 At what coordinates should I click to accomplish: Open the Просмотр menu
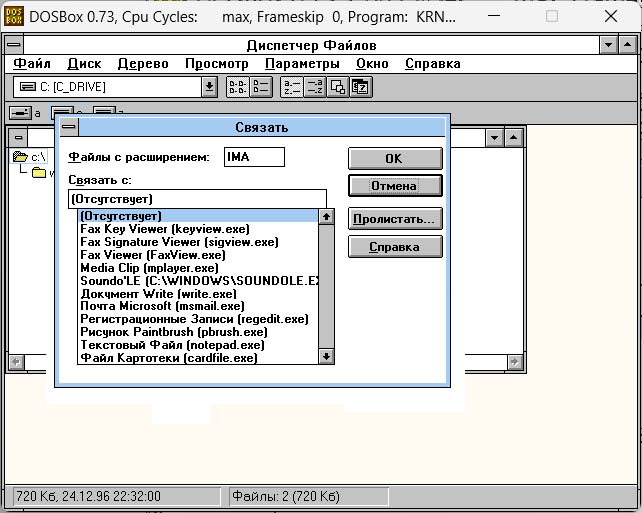217,64
